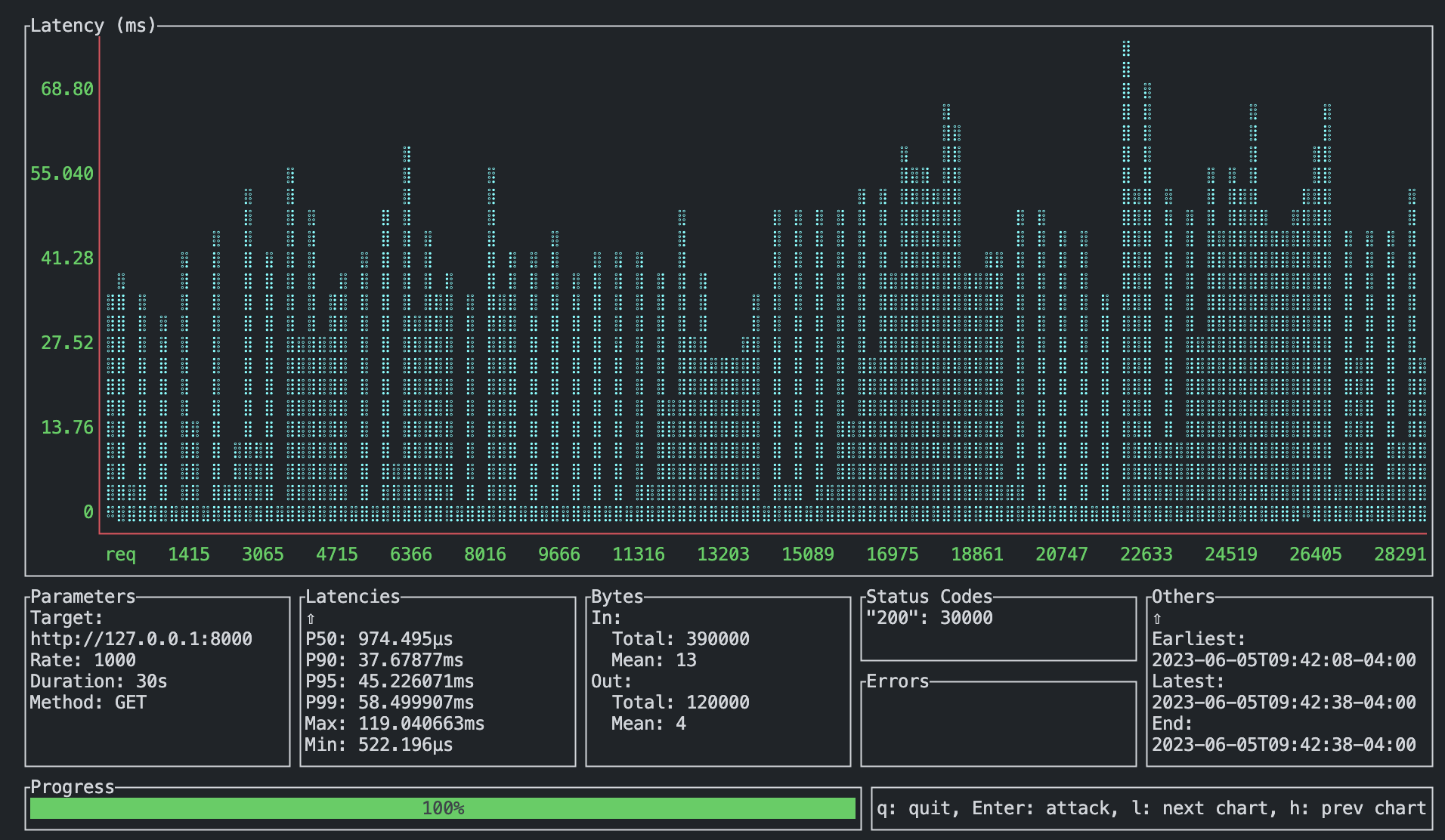Click the x-axis tick 26405
1445x840 pixels.
(x=1316, y=554)
